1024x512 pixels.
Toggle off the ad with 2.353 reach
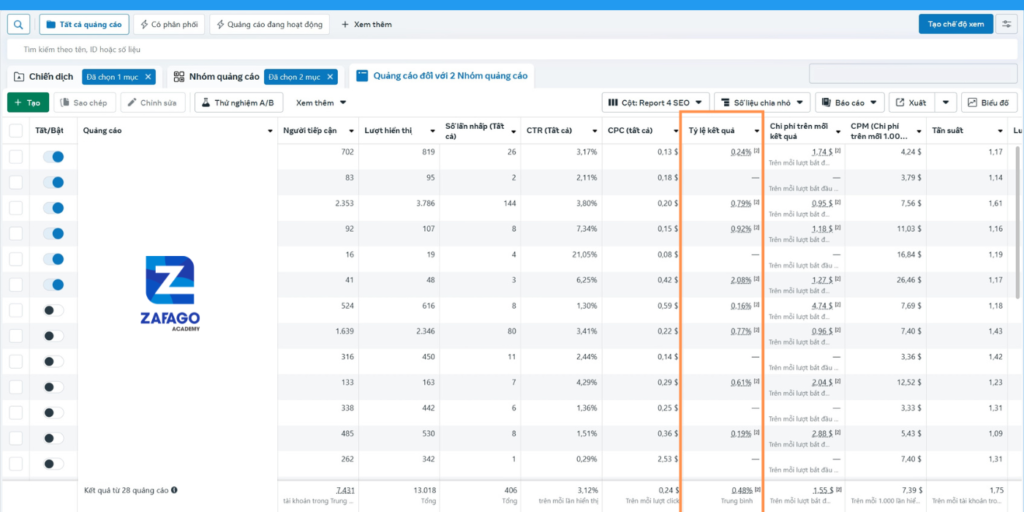54,208
